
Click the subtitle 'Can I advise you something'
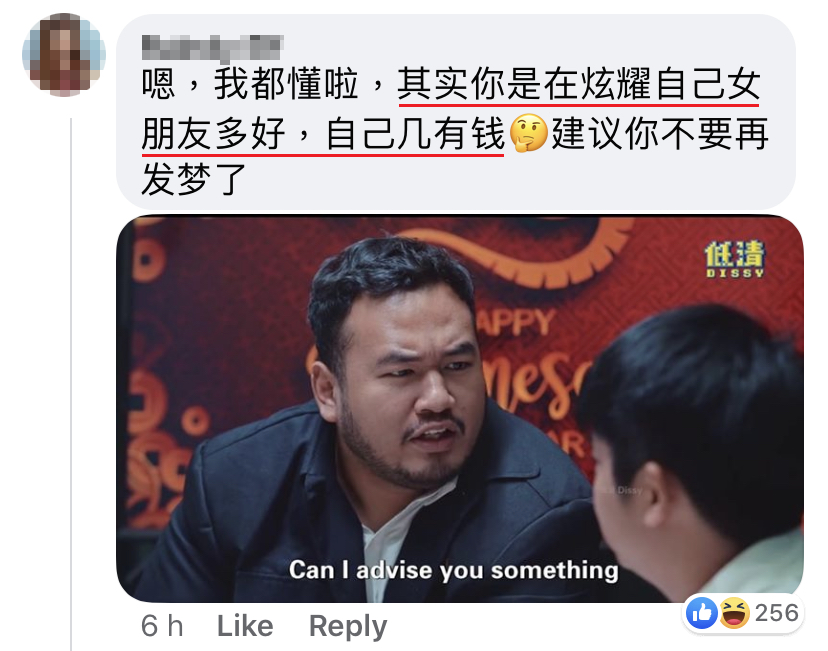454,570
